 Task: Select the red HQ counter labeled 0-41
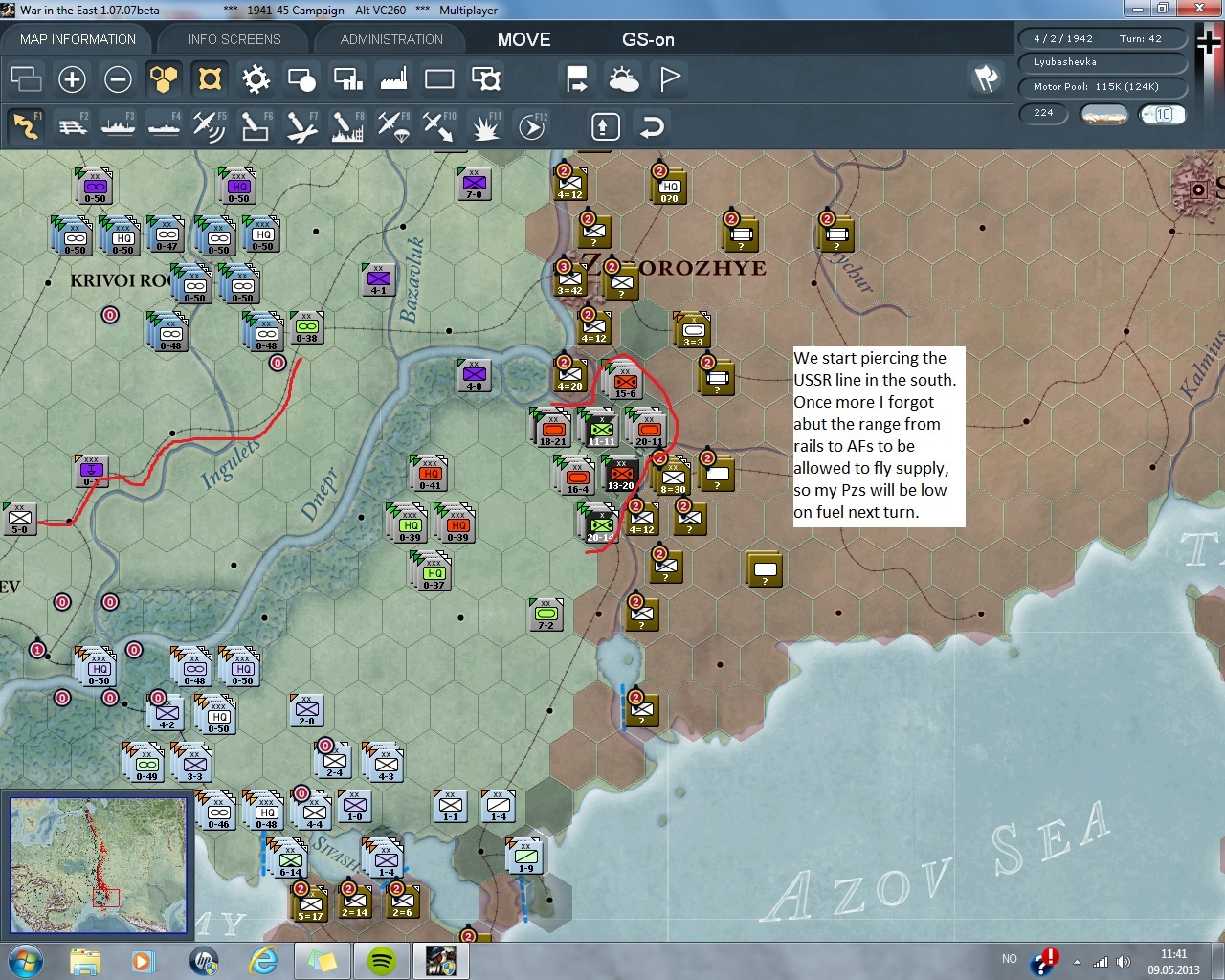(x=431, y=473)
